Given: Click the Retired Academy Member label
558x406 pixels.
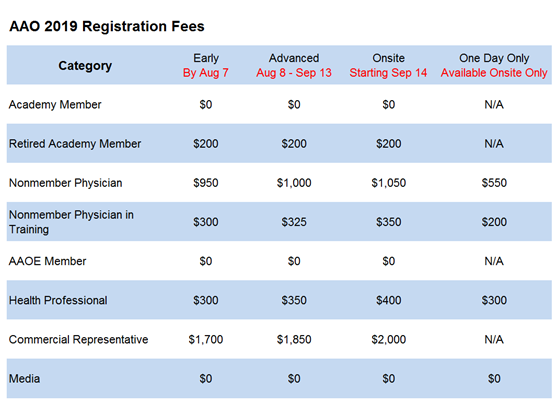Looking at the screenshot, I should (75, 144).
